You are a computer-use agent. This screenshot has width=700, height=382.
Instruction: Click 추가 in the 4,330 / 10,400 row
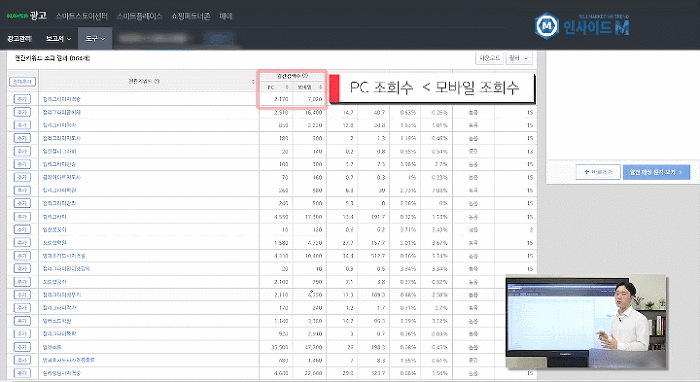coord(22,256)
